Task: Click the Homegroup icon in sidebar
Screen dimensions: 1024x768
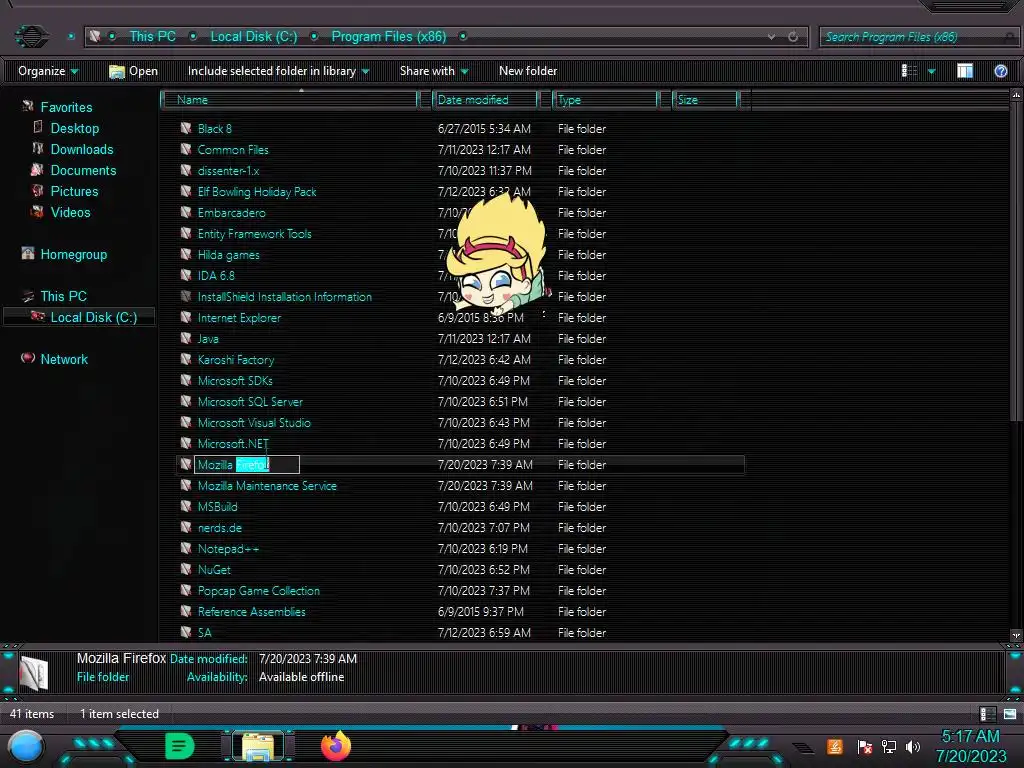Action: tap(27, 253)
